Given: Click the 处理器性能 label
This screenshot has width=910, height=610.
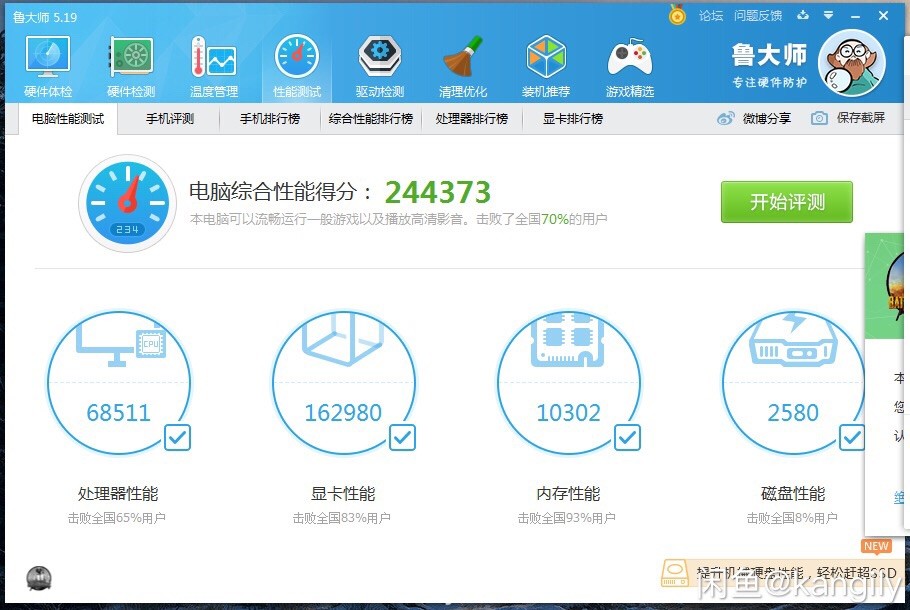Looking at the screenshot, I should 118,493.
